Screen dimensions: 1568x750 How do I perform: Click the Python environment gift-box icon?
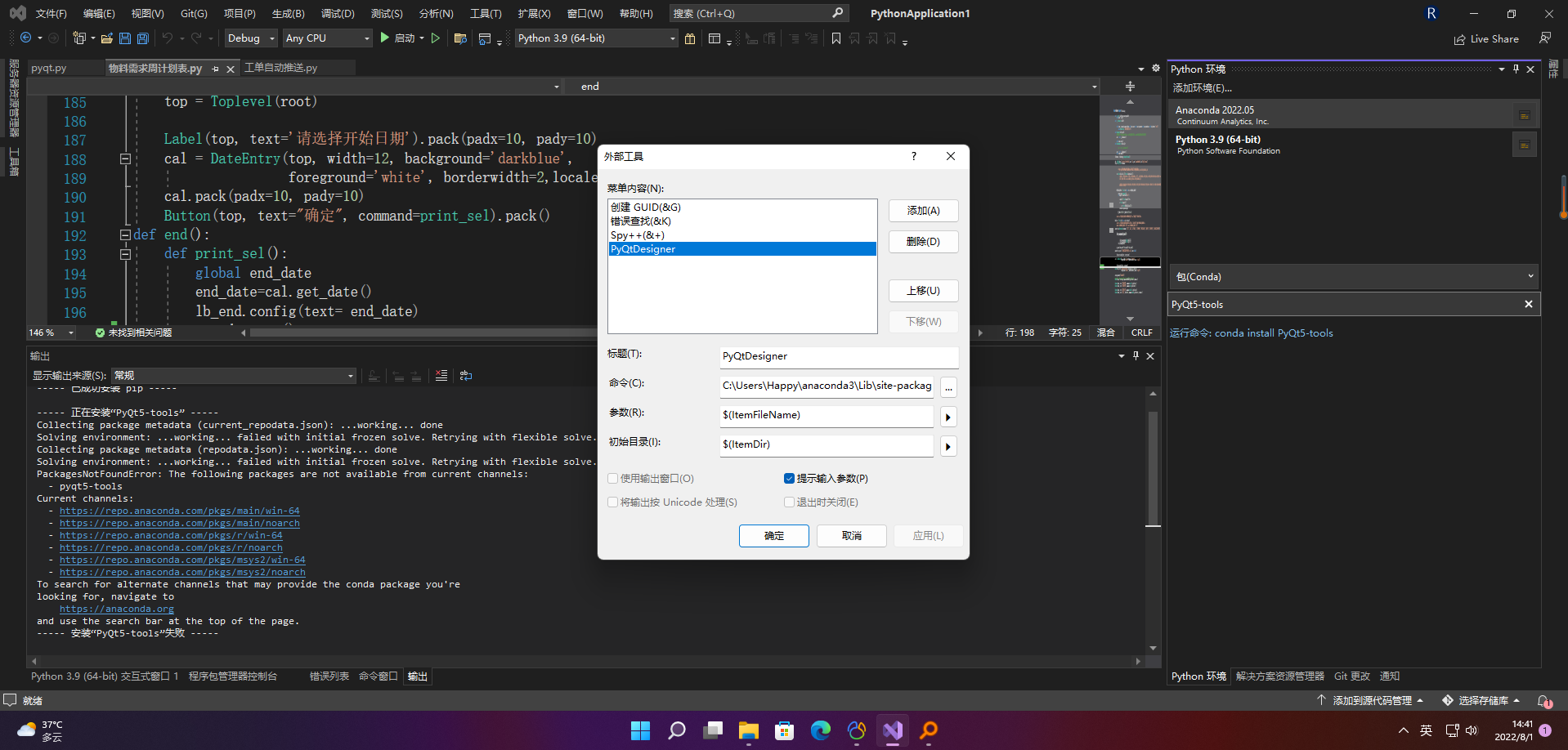point(690,38)
